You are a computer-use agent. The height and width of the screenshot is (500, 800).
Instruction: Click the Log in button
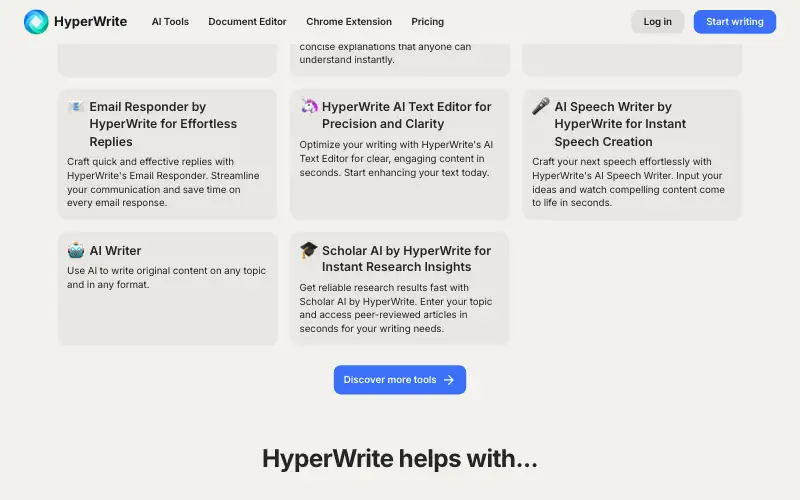click(x=657, y=22)
